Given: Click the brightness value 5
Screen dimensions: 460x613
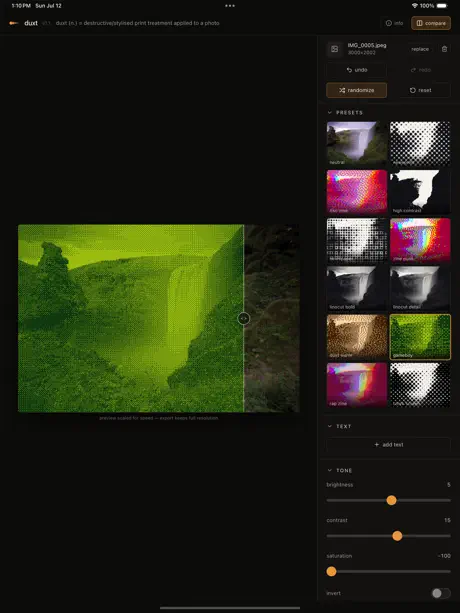Looking at the screenshot, I should (x=449, y=485).
